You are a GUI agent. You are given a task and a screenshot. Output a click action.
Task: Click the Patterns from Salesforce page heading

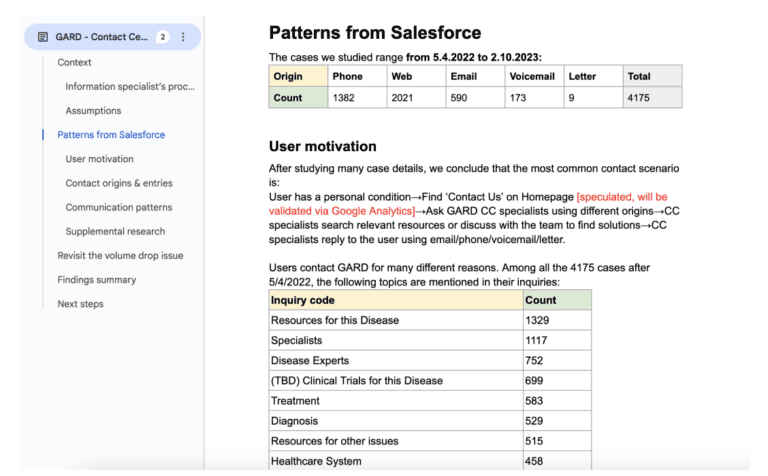[375, 33]
